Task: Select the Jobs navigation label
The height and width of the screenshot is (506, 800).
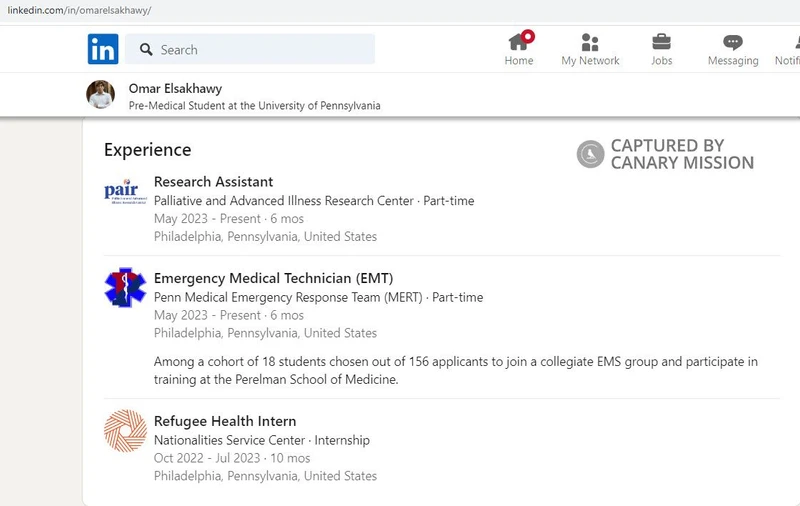Action: pos(661,61)
